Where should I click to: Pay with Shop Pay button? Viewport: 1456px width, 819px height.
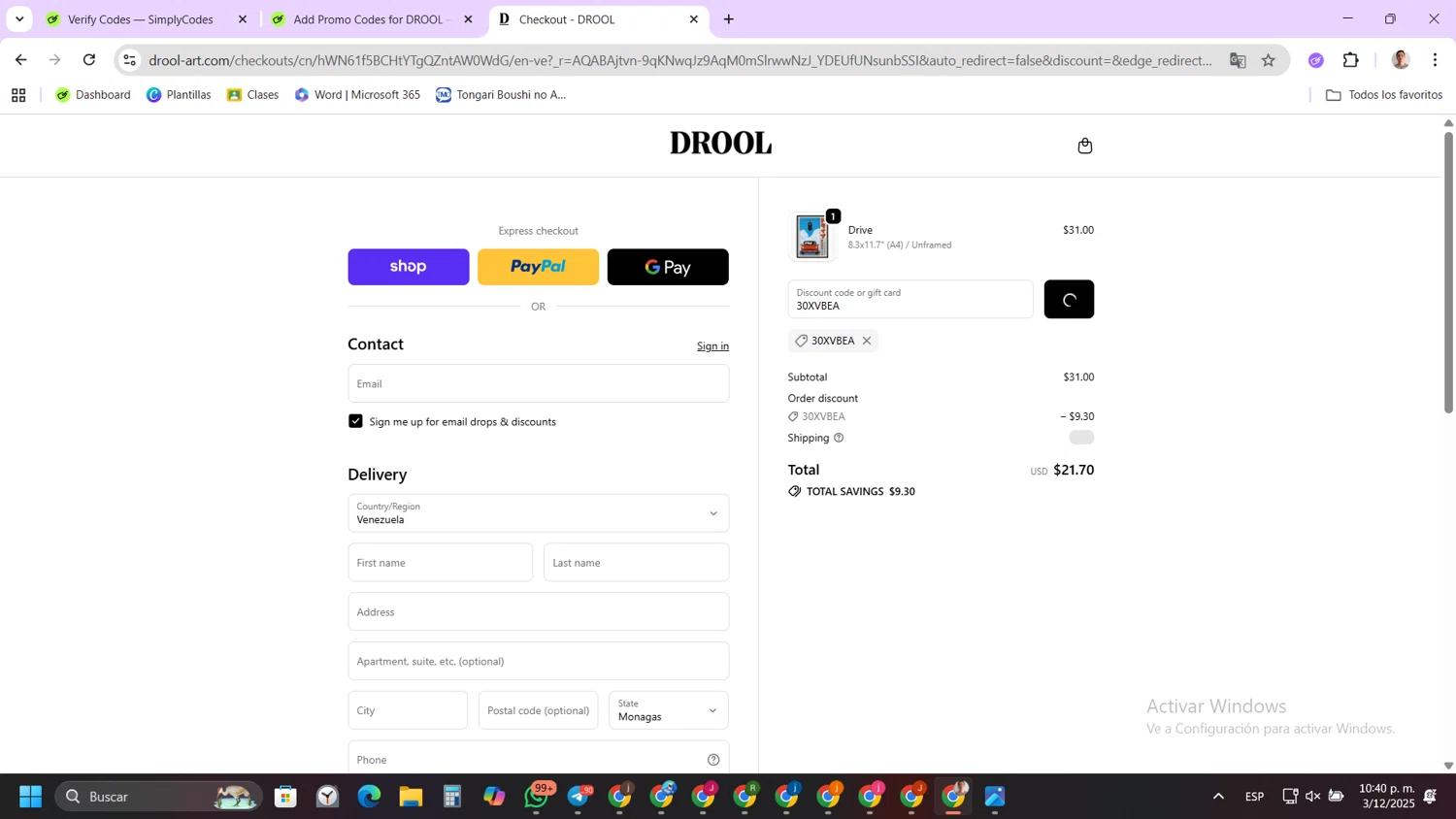409,267
